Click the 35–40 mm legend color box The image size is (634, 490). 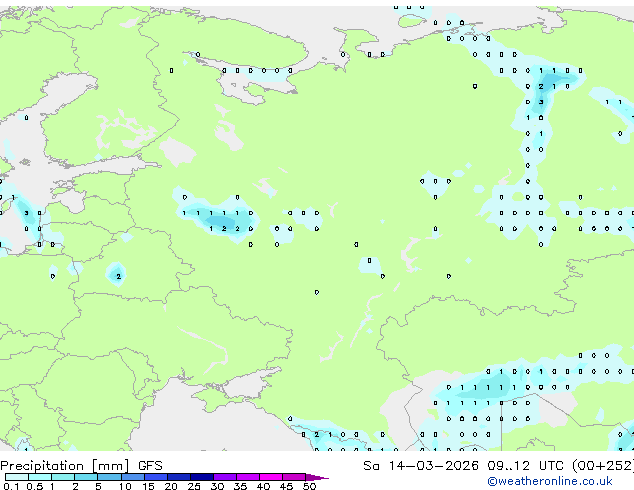(x=248, y=477)
